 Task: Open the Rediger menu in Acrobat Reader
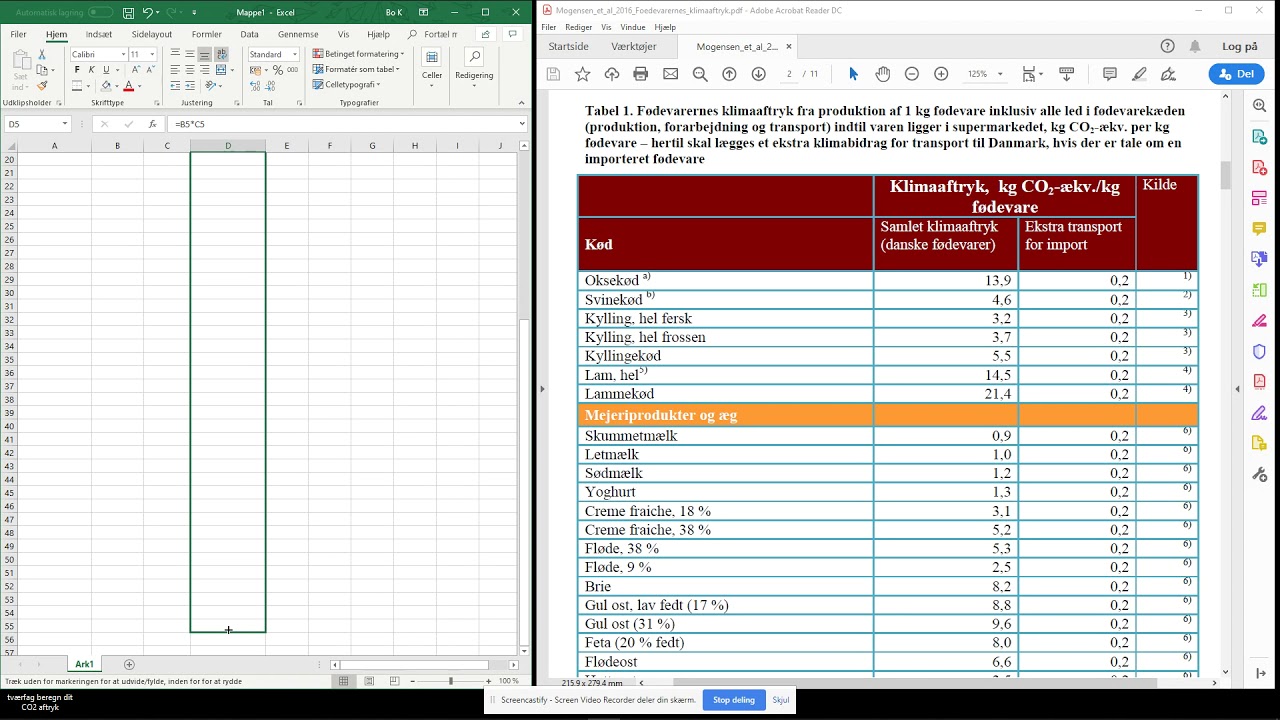(579, 27)
